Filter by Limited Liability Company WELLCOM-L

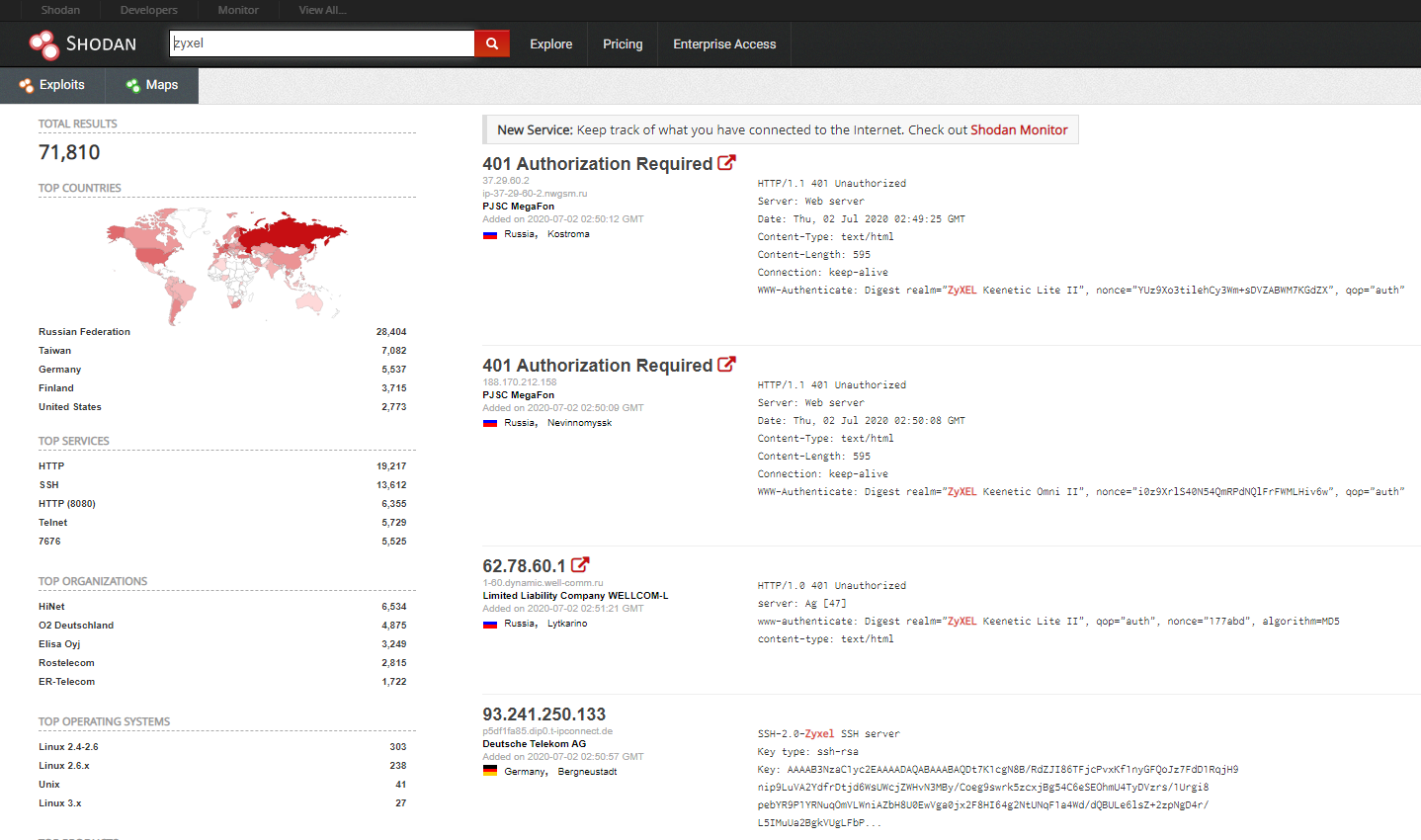pyautogui.click(x=575, y=596)
